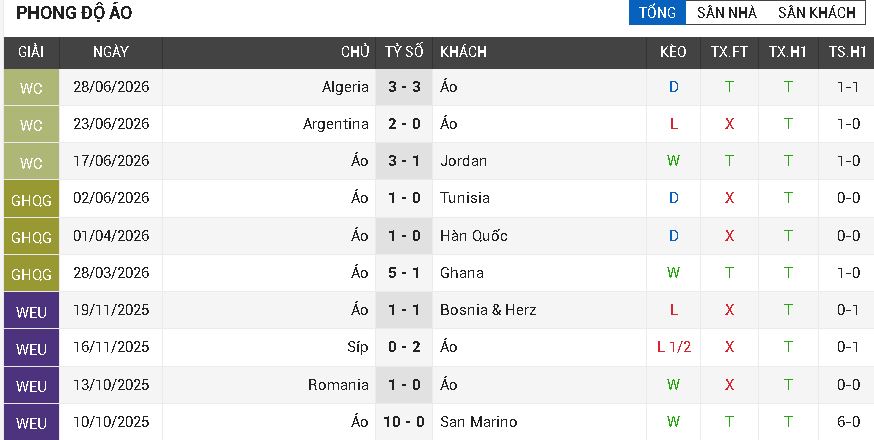The height and width of the screenshot is (440, 874).
Task: Open the 10 - 0 score against San Marino
Action: 404,422
